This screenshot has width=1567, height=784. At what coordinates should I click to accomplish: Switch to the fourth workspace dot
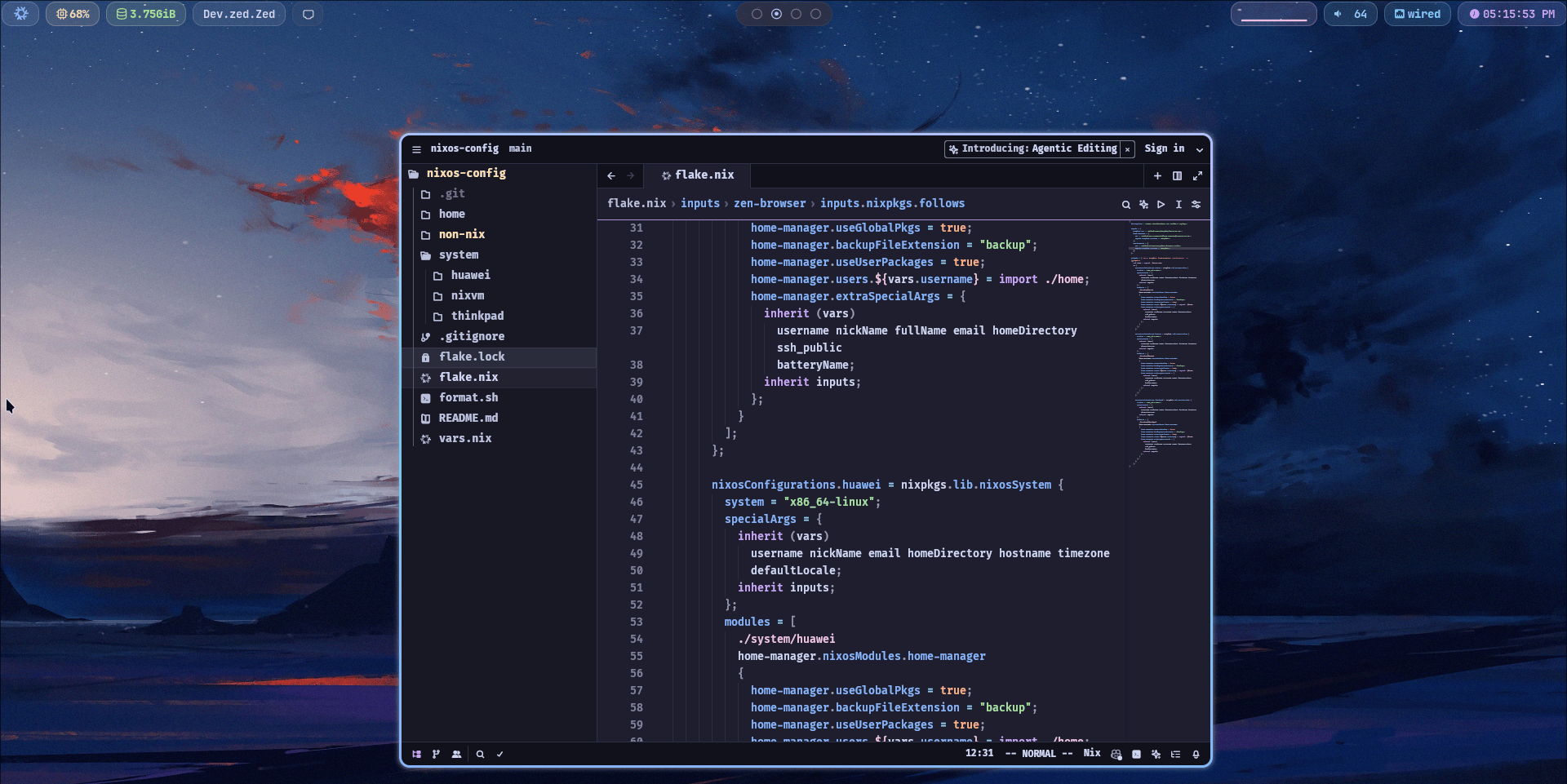[x=815, y=13]
